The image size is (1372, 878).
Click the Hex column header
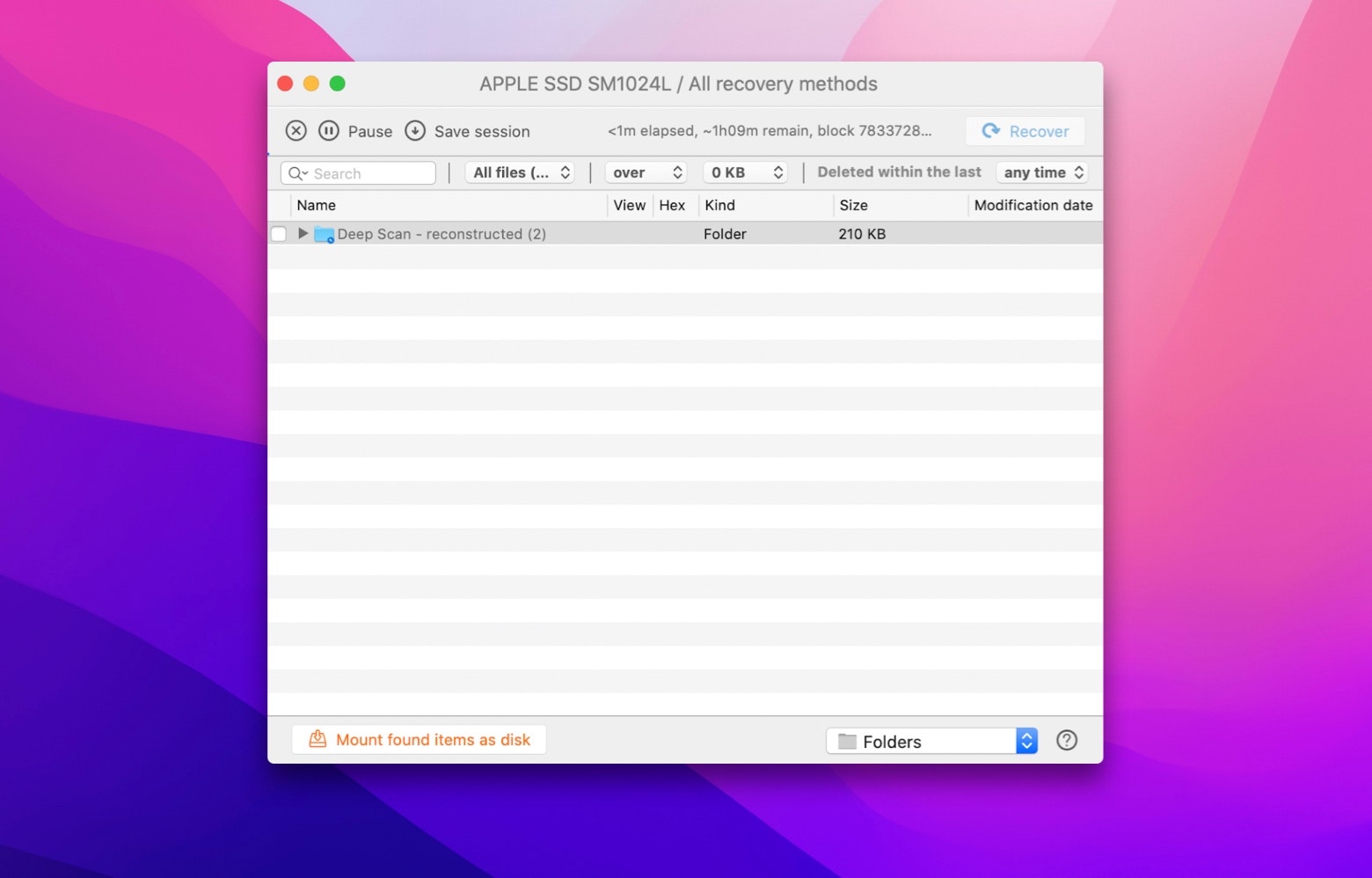pos(672,205)
